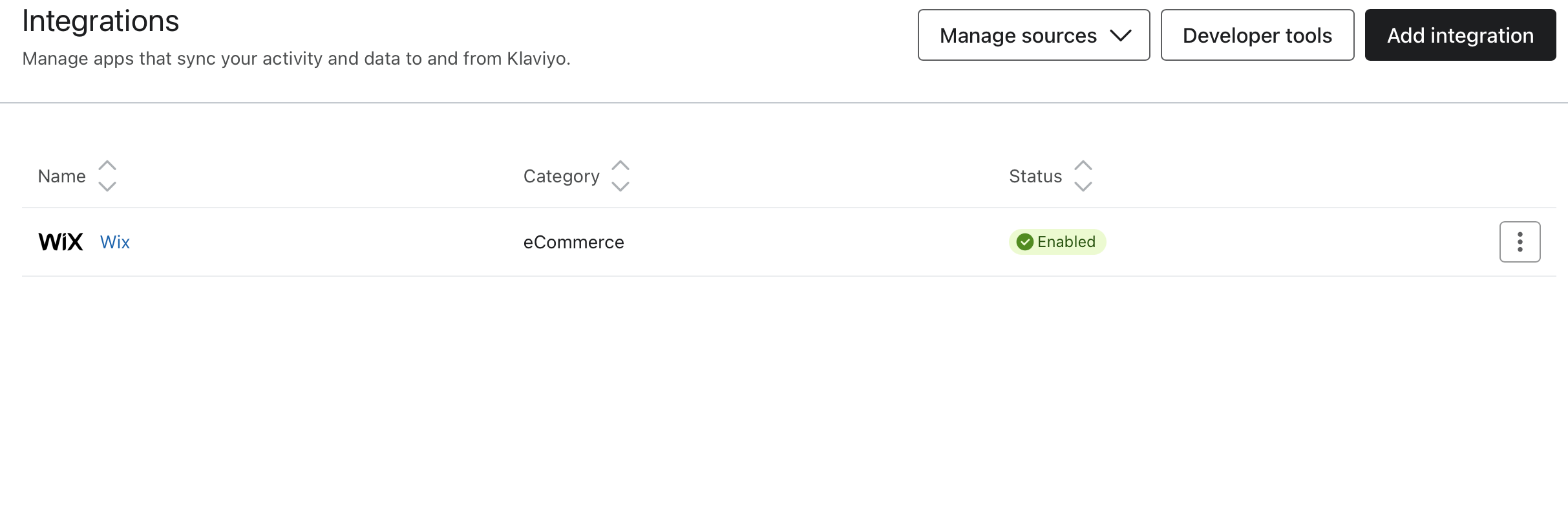Screen dimensions: 1568x507
Task: Click the Wix logo icon
Action: coord(61,242)
